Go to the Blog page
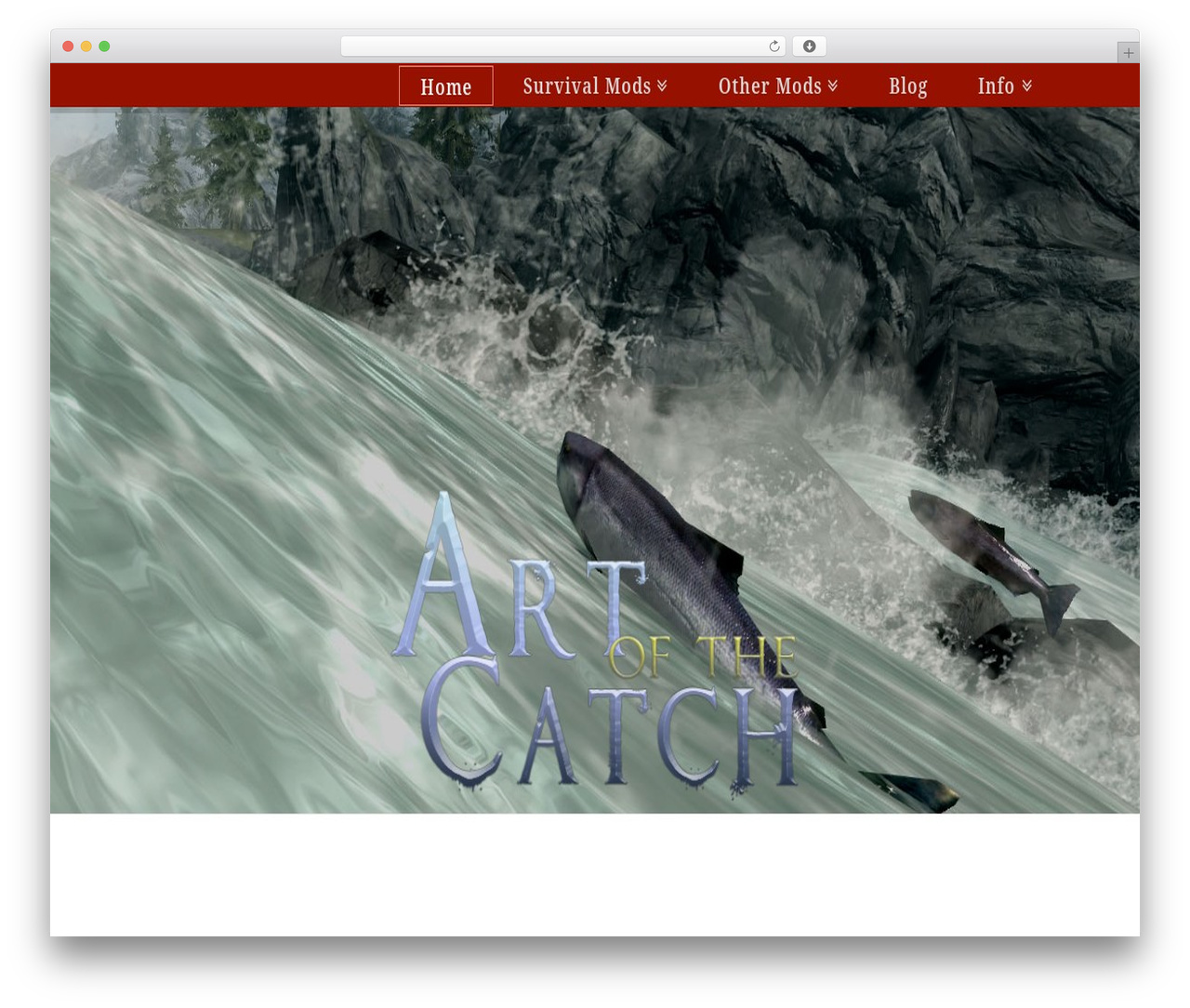 (908, 86)
